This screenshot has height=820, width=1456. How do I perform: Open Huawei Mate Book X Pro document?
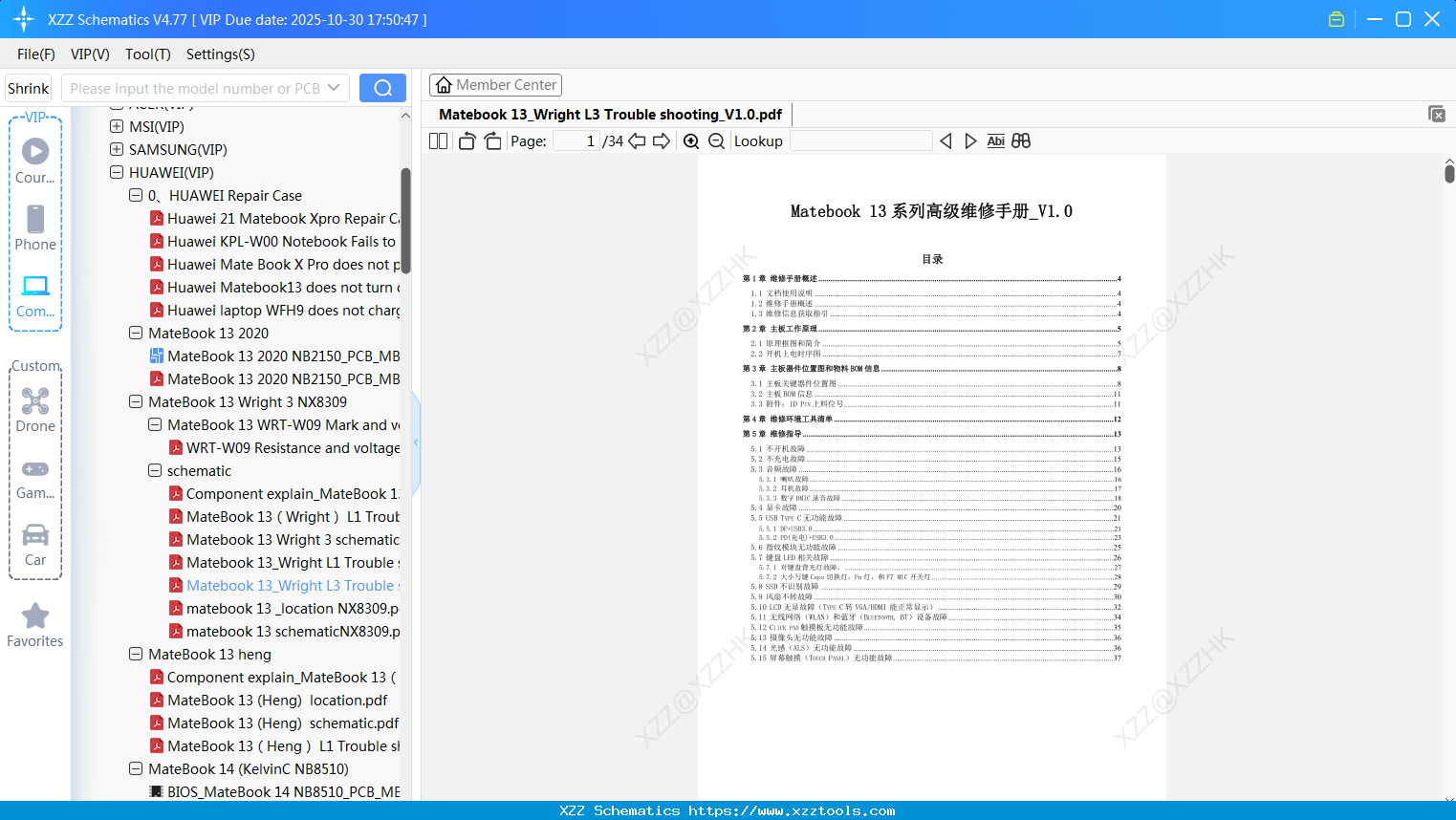pos(275,265)
